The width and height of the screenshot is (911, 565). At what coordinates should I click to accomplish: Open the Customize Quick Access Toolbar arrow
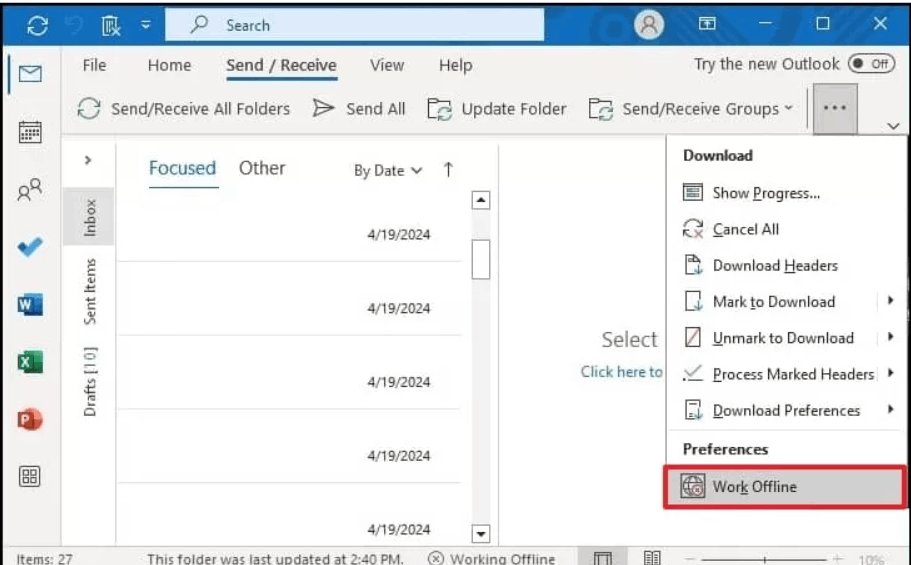click(x=146, y=25)
